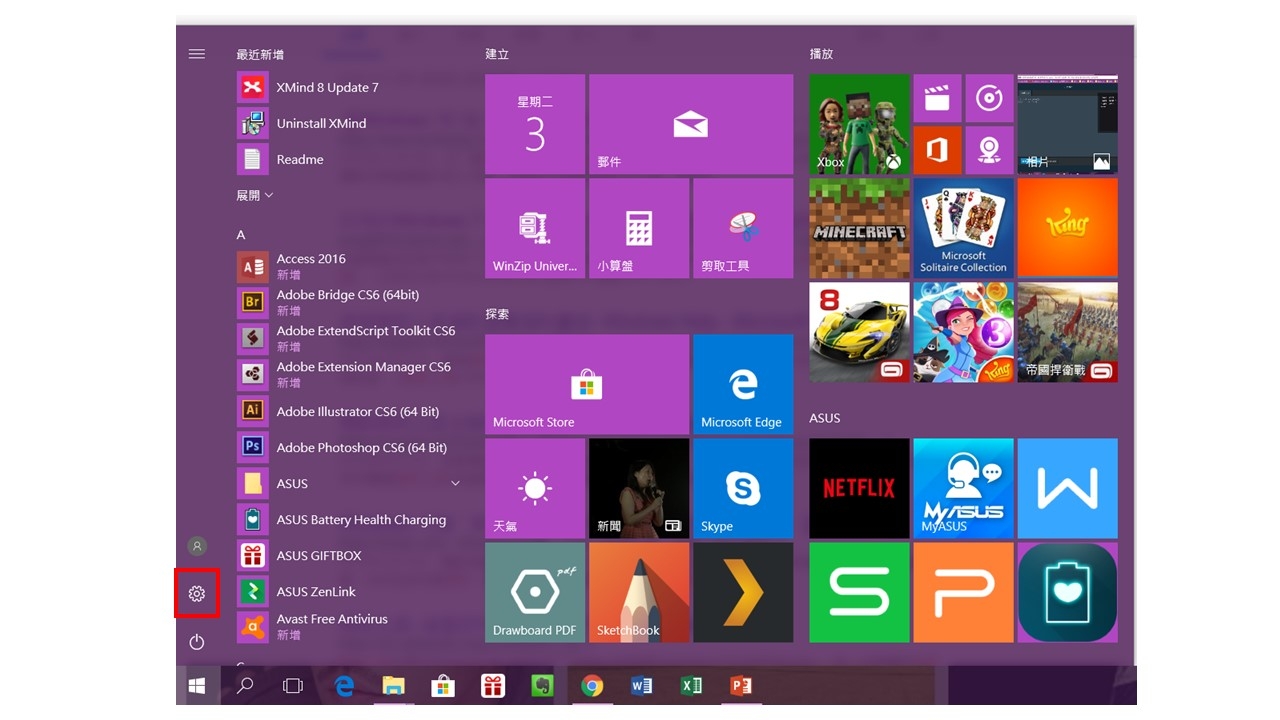Open the Bubble Witch 3 tile
1280x720 pixels.
963,332
